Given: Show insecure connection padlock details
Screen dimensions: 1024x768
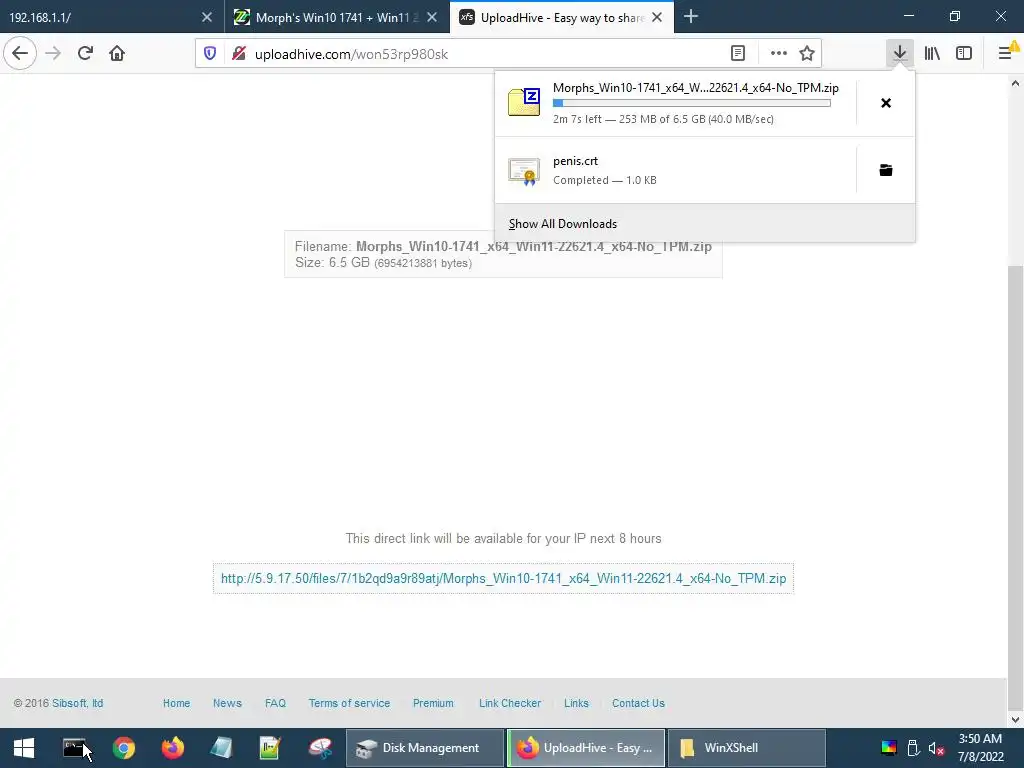Looking at the screenshot, I should (239, 54).
